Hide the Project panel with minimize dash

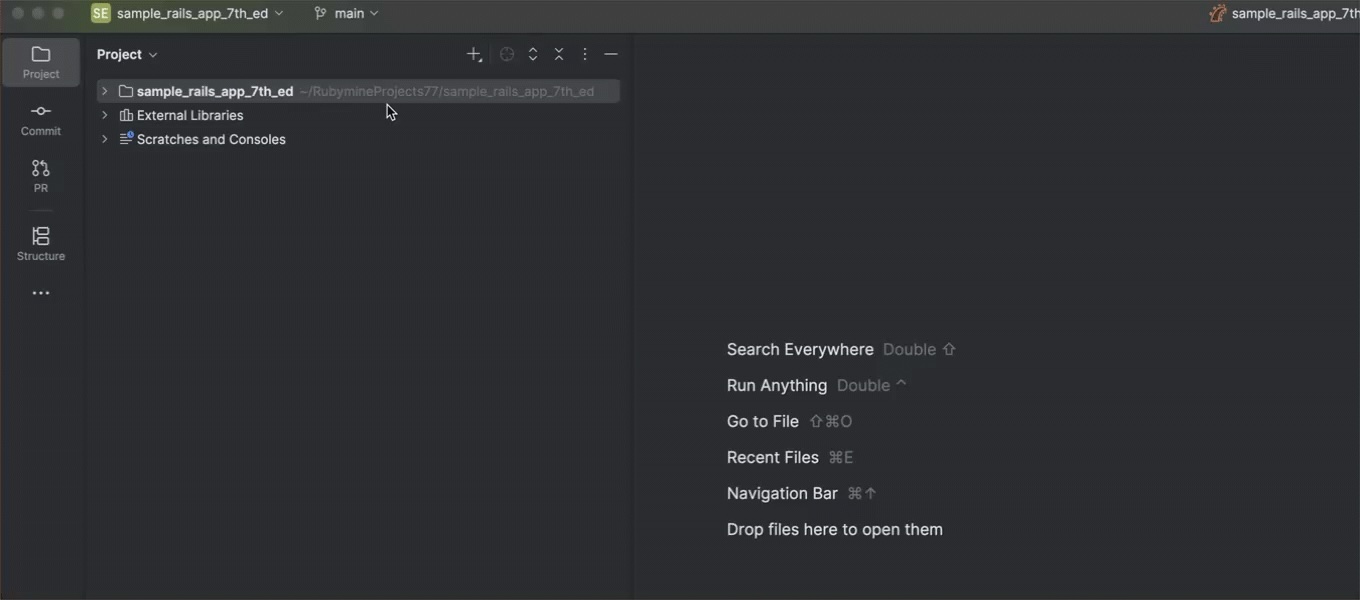tap(611, 55)
